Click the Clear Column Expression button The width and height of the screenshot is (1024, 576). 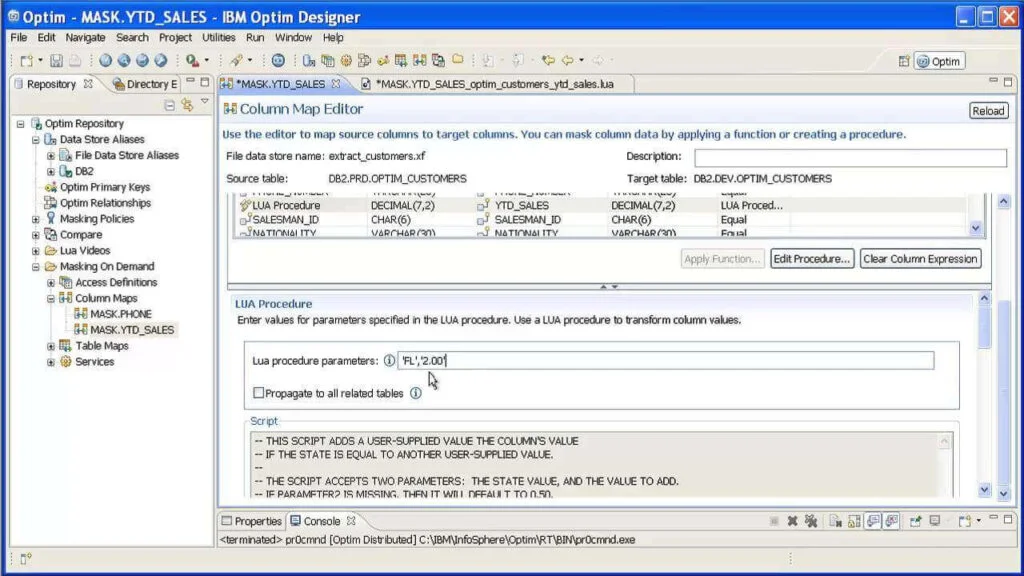point(920,259)
